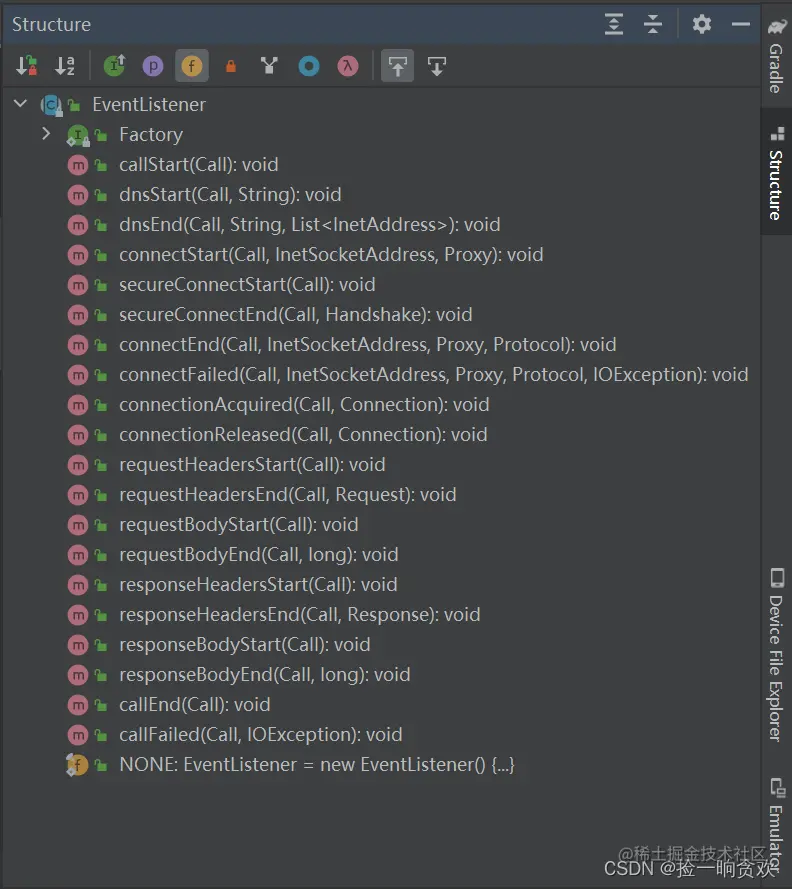Expand the Factory interface node
Screen dimensions: 792x889
point(46,134)
